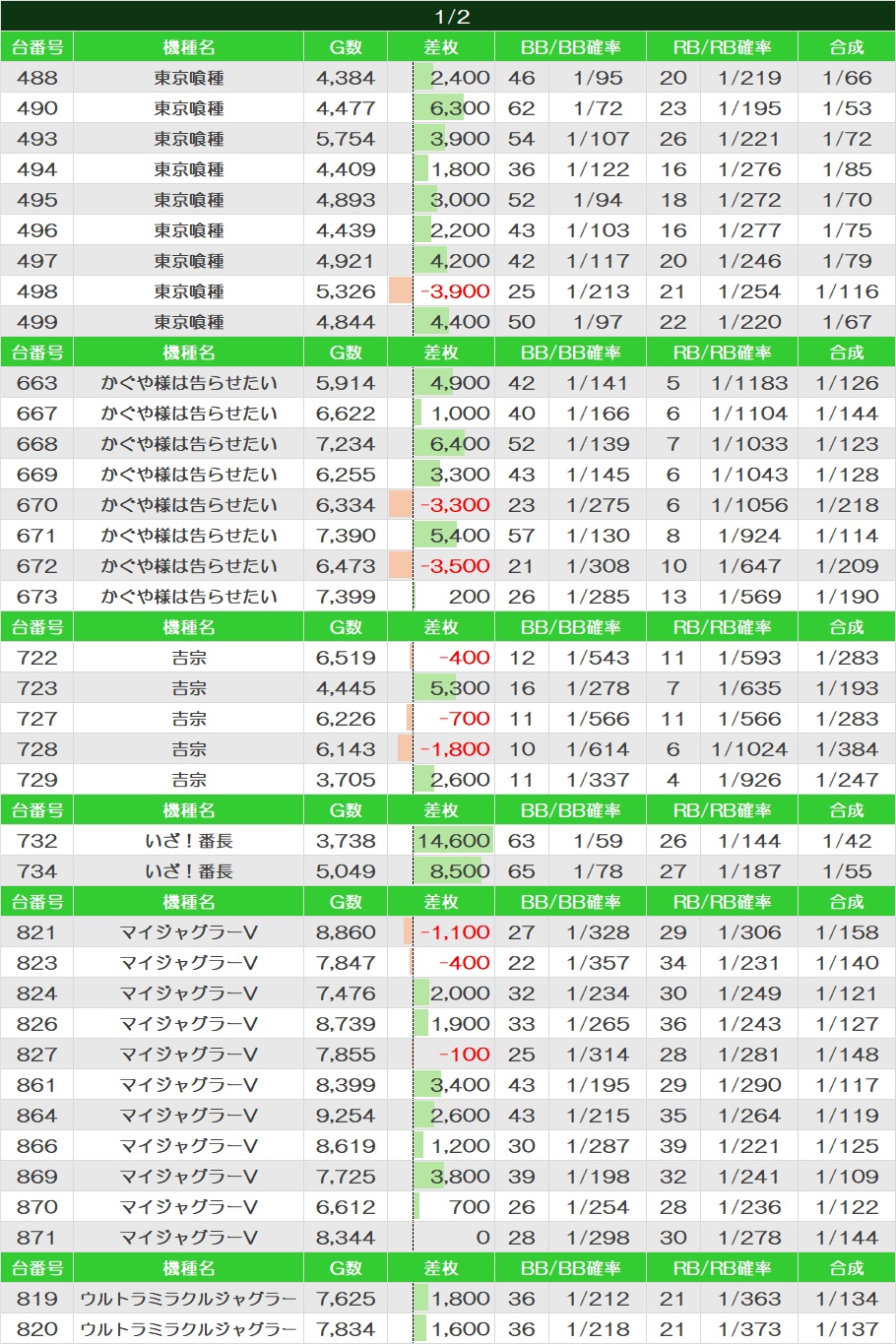Click RB rate 1/1183 in row 663
This screenshot has width=896, height=1344.
click(749, 383)
